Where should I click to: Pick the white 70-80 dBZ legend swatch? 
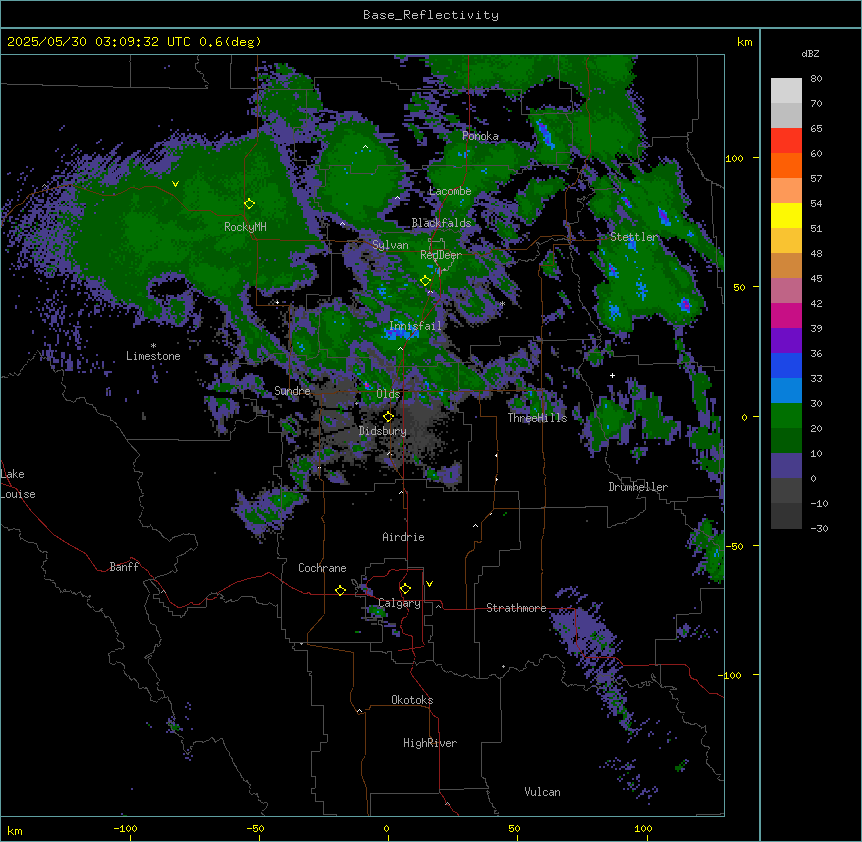point(786,91)
